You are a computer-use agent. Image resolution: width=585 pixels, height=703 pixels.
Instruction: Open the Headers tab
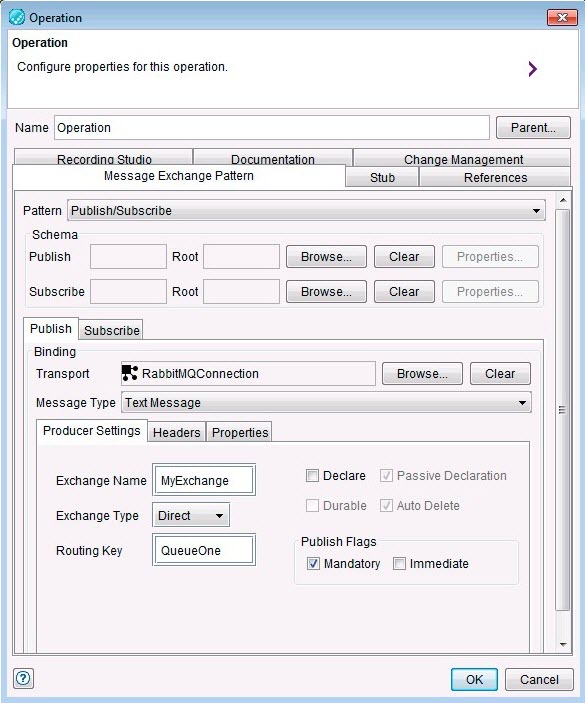[177, 433]
